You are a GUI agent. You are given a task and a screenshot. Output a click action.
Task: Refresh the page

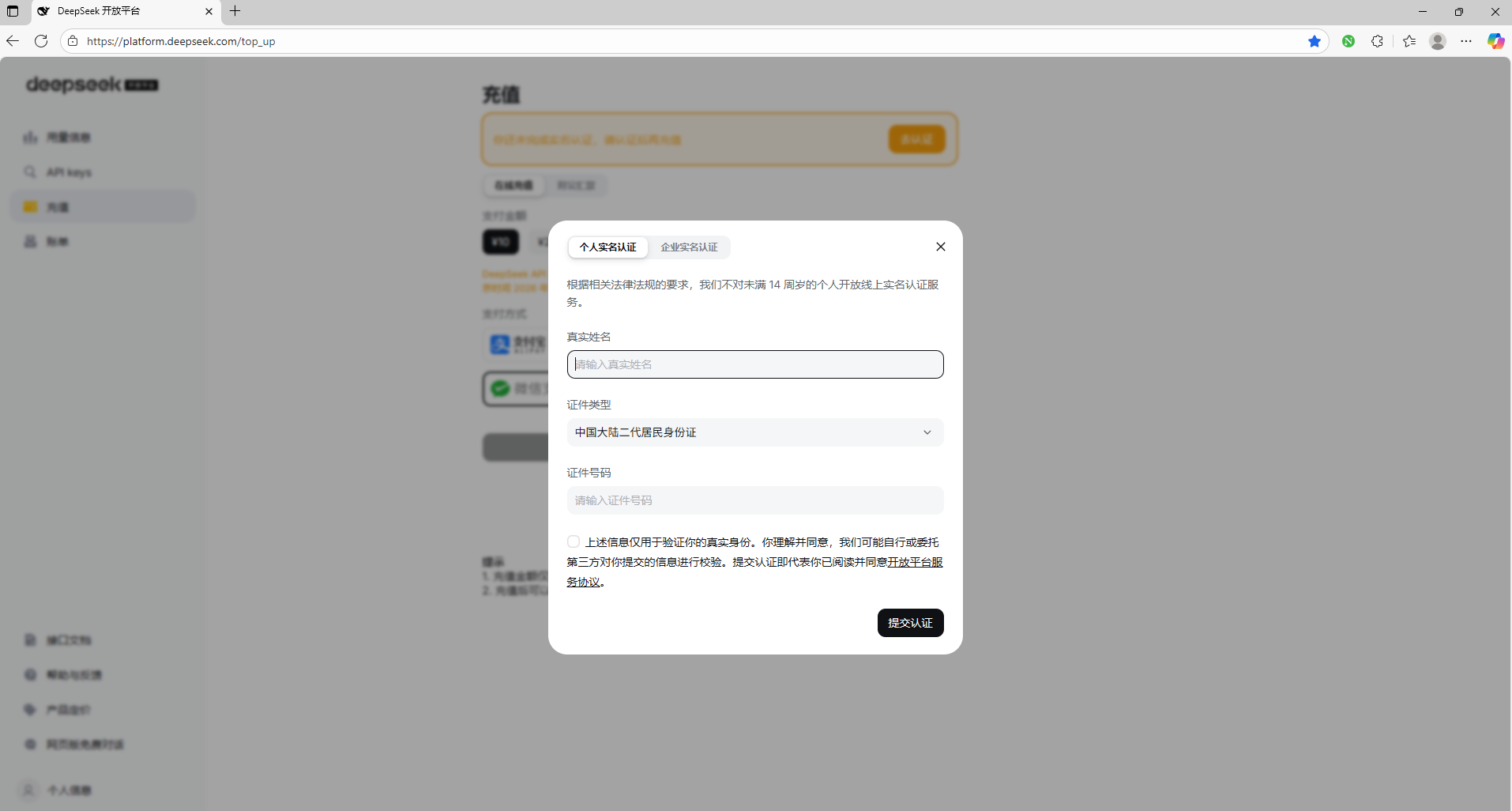point(41,41)
